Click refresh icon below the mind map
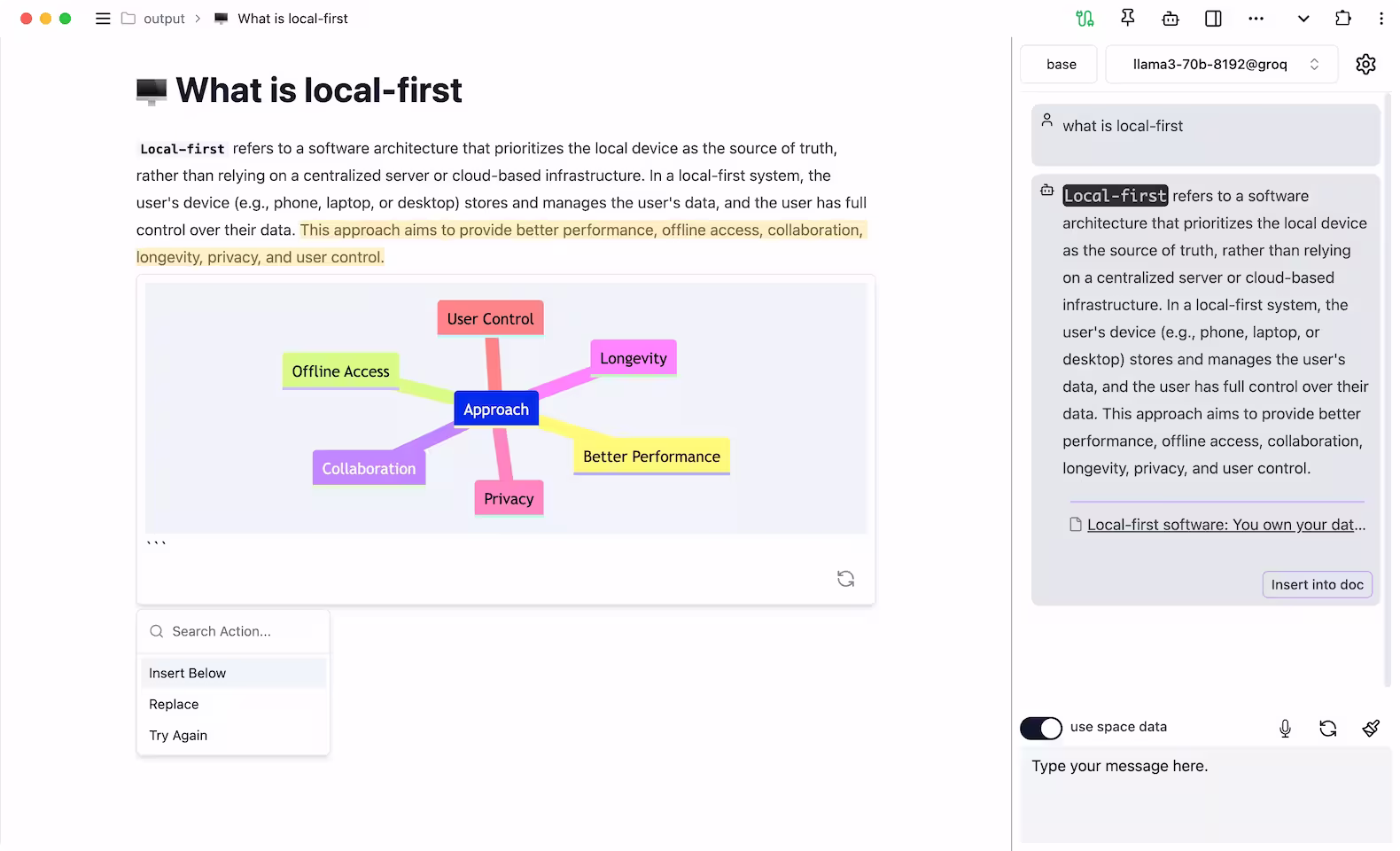This screenshot has width=1400, height=851. [845, 579]
